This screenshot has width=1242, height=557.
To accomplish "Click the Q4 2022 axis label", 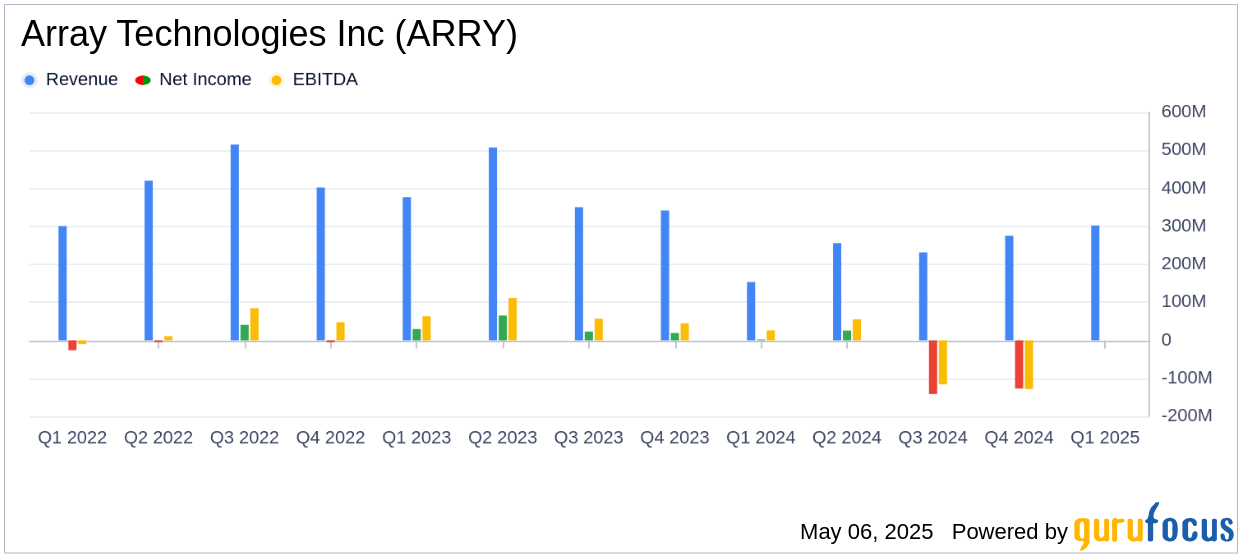I will 330,438.
